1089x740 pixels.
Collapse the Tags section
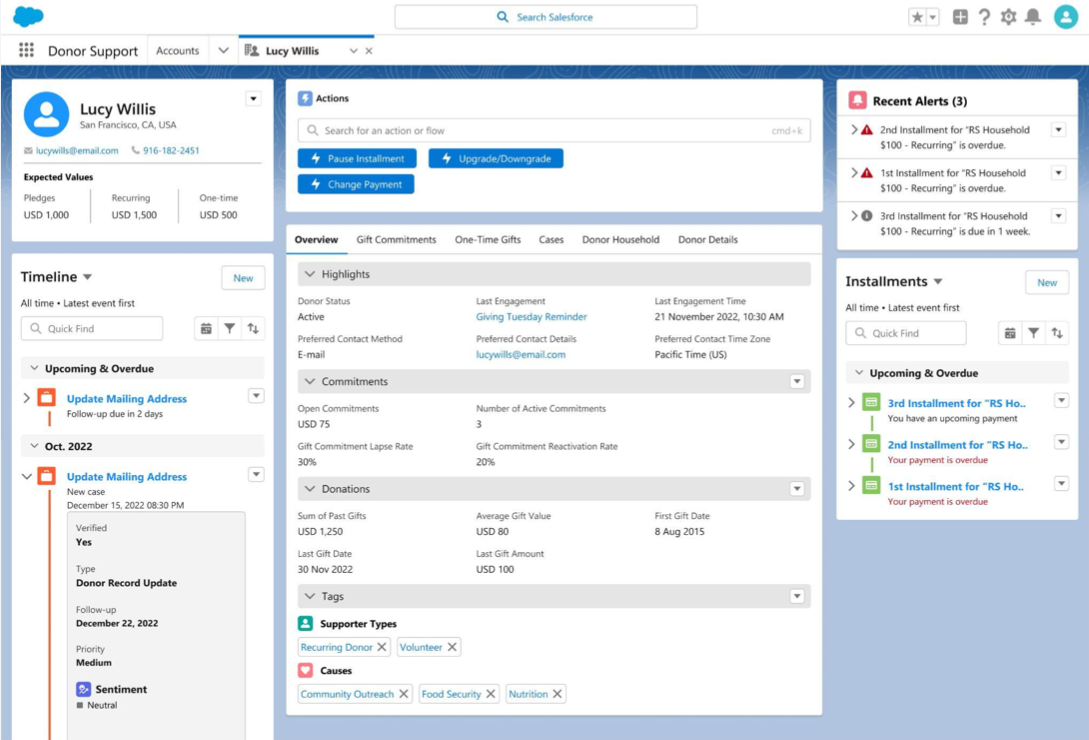pos(310,596)
